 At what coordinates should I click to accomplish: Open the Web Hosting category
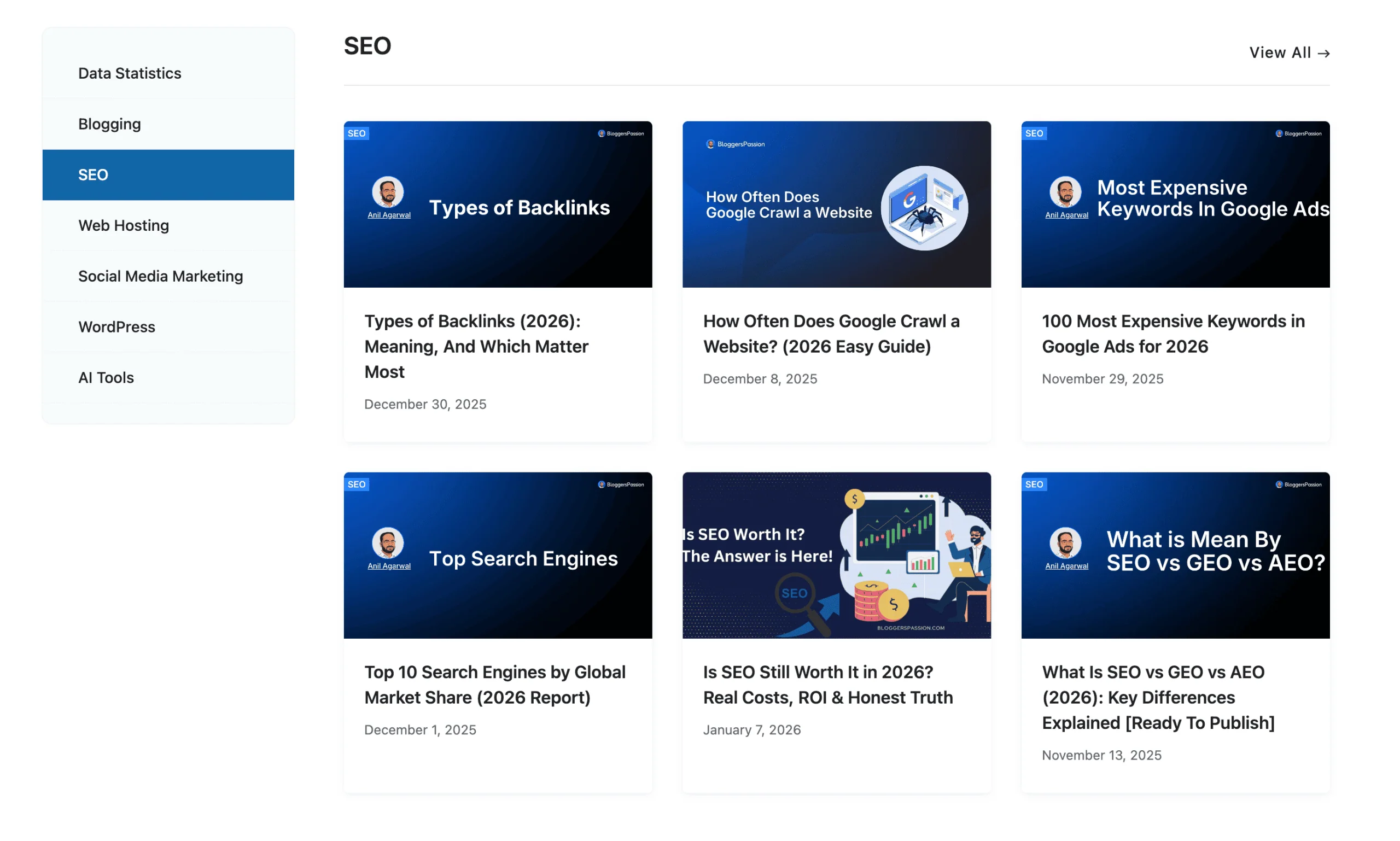tap(124, 225)
